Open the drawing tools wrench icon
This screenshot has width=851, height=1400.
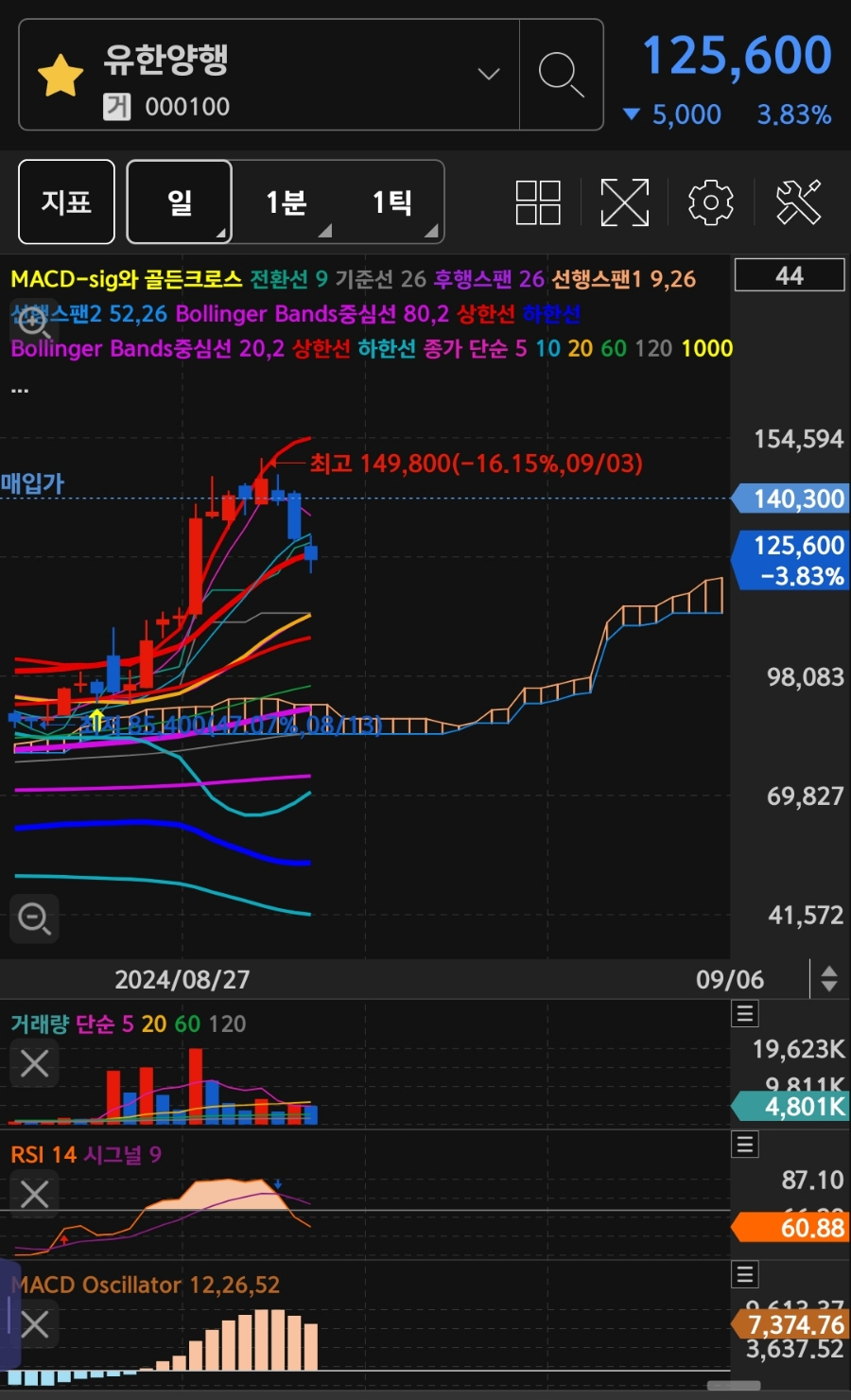[x=798, y=201]
